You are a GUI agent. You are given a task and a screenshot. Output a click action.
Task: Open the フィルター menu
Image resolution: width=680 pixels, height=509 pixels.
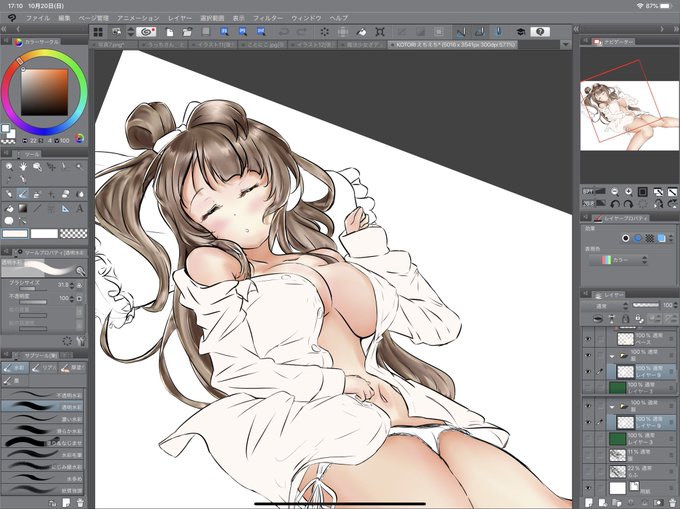click(268, 18)
